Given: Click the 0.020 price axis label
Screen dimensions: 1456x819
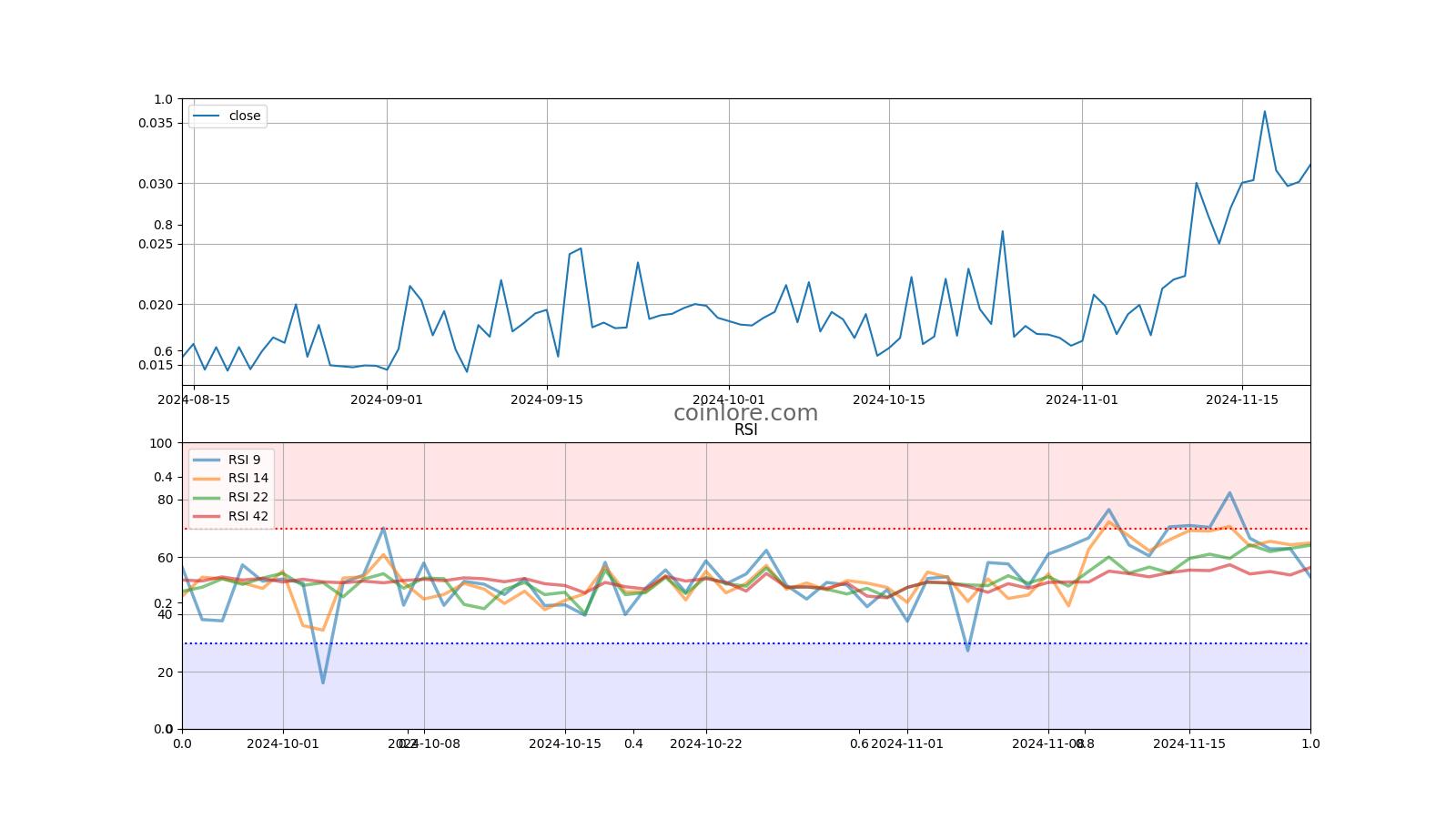Looking at the screenshot, I should click(x=156, y=305).
